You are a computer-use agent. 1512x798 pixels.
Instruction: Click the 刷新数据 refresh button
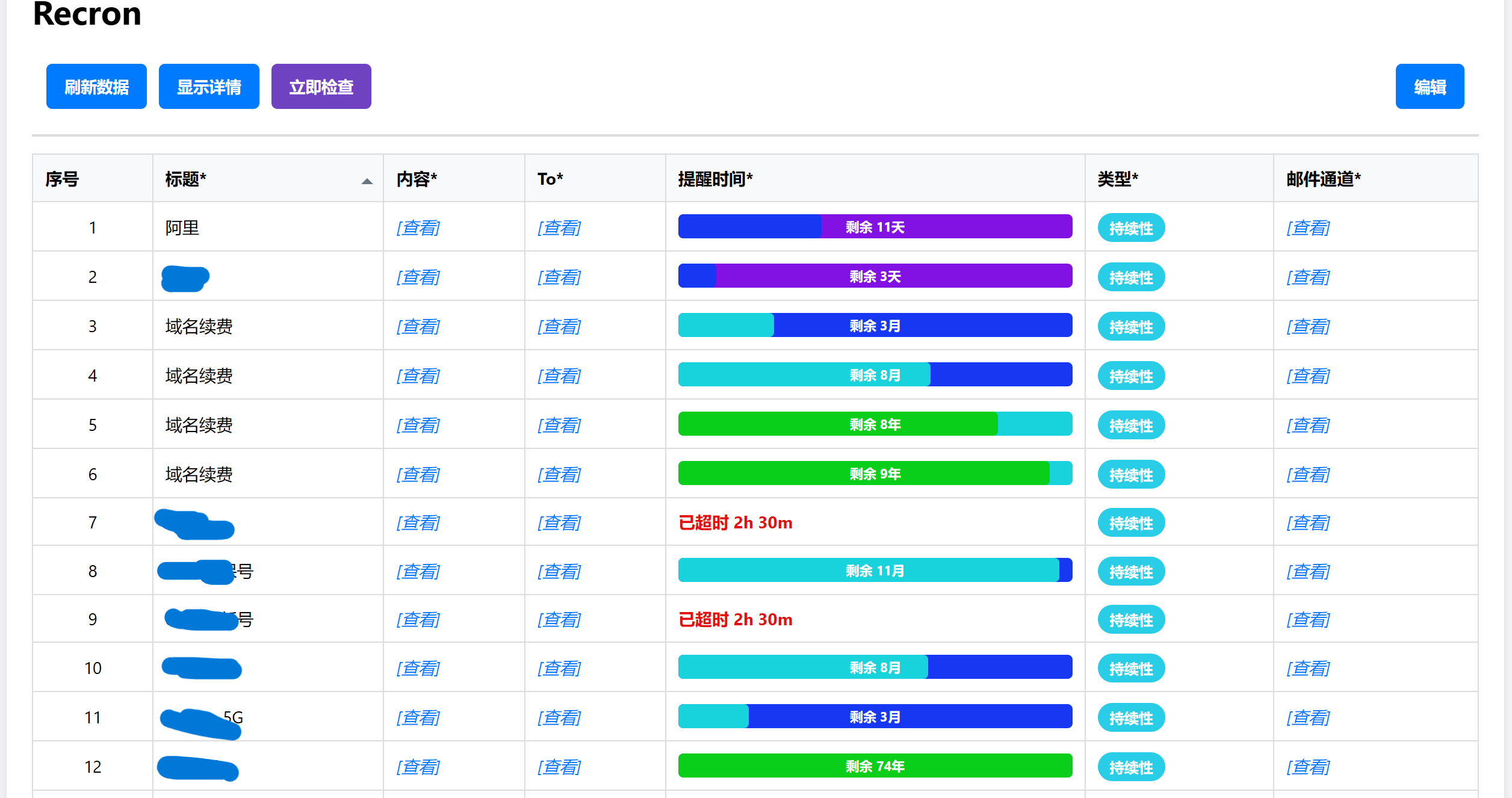(x=96, y=87)
